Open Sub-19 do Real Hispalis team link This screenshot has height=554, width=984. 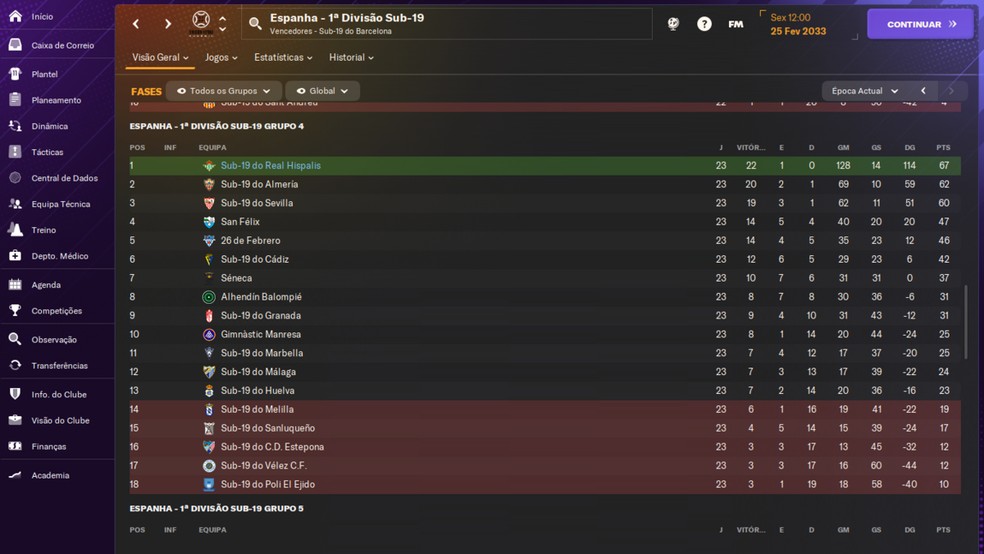click(270, 166)
